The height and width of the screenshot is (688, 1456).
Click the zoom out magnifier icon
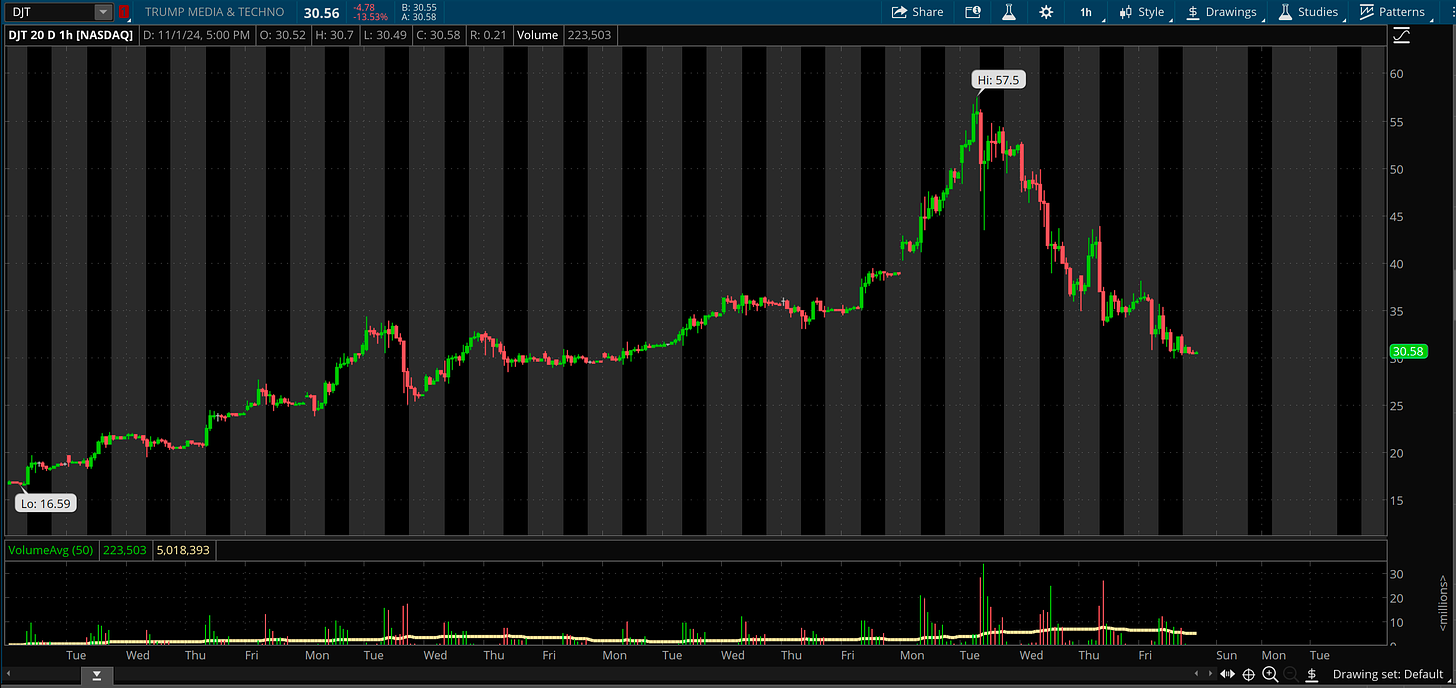coord(1290,674)
